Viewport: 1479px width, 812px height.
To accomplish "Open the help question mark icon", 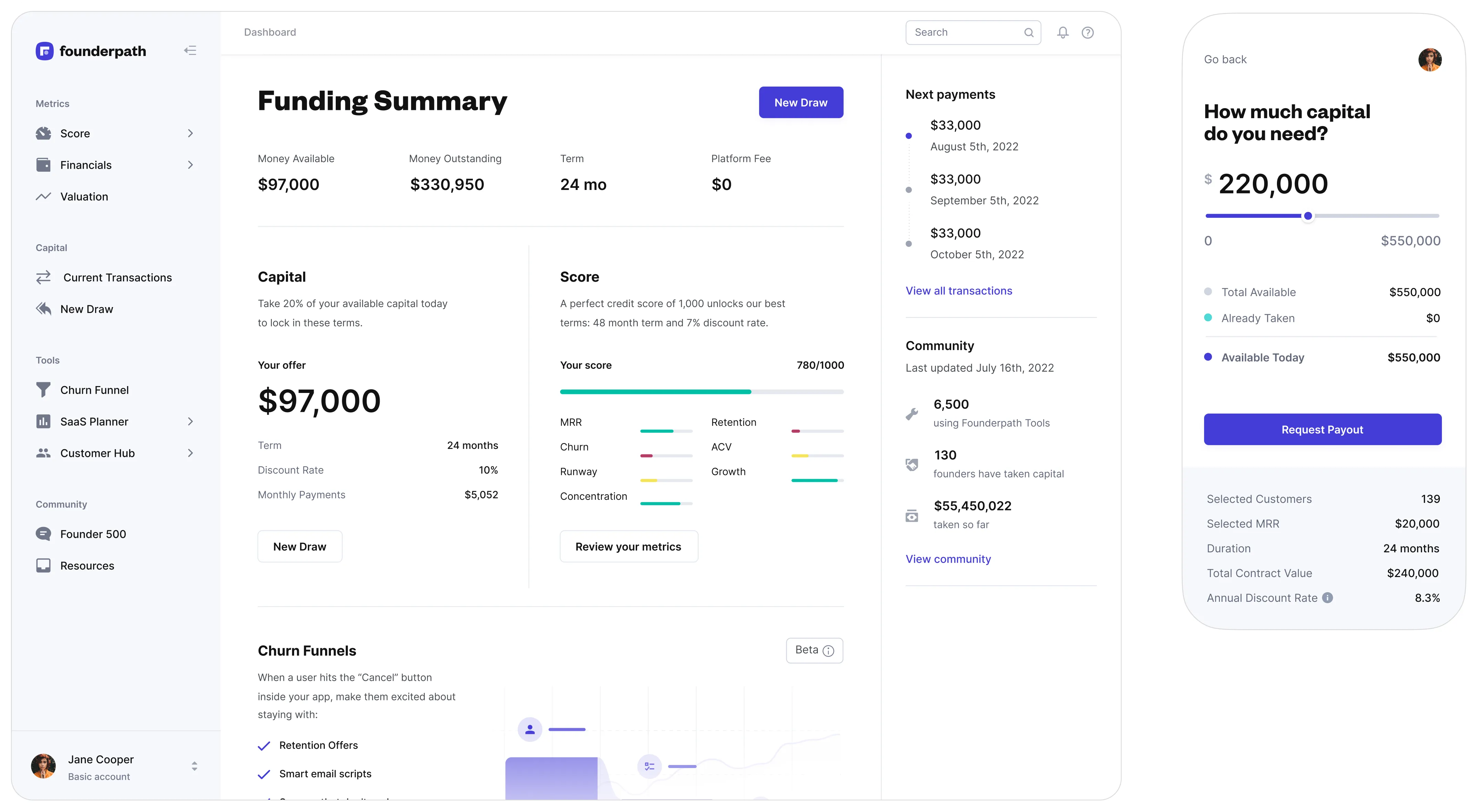I will tap(1088, 33).
